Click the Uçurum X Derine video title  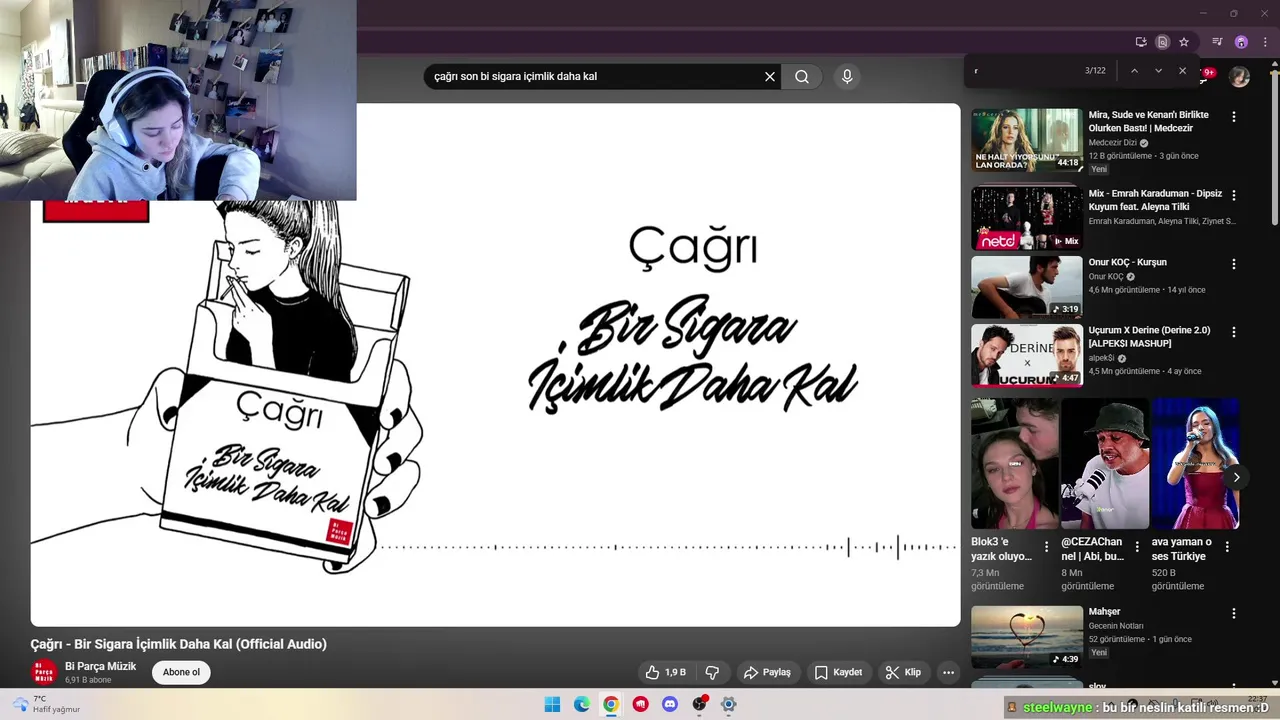(x=1149, y=337)
